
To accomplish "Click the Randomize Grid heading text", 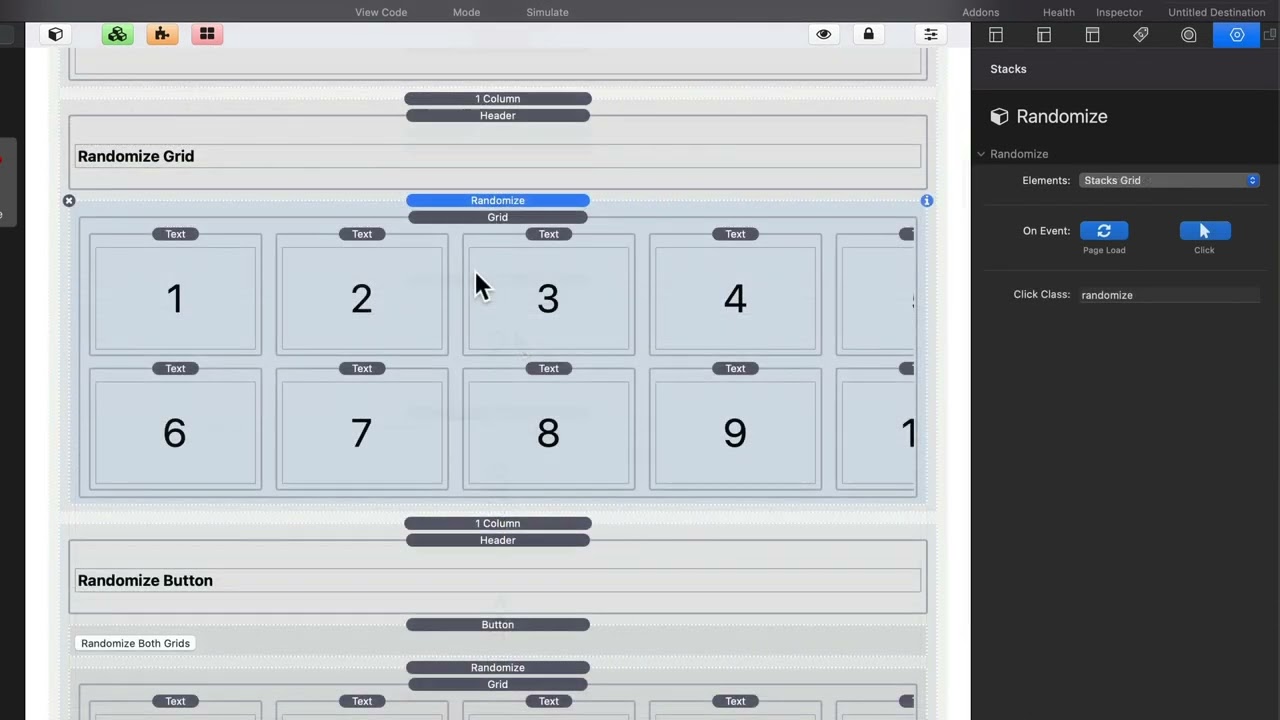I will pyautogui.click(x=136, y=156).
